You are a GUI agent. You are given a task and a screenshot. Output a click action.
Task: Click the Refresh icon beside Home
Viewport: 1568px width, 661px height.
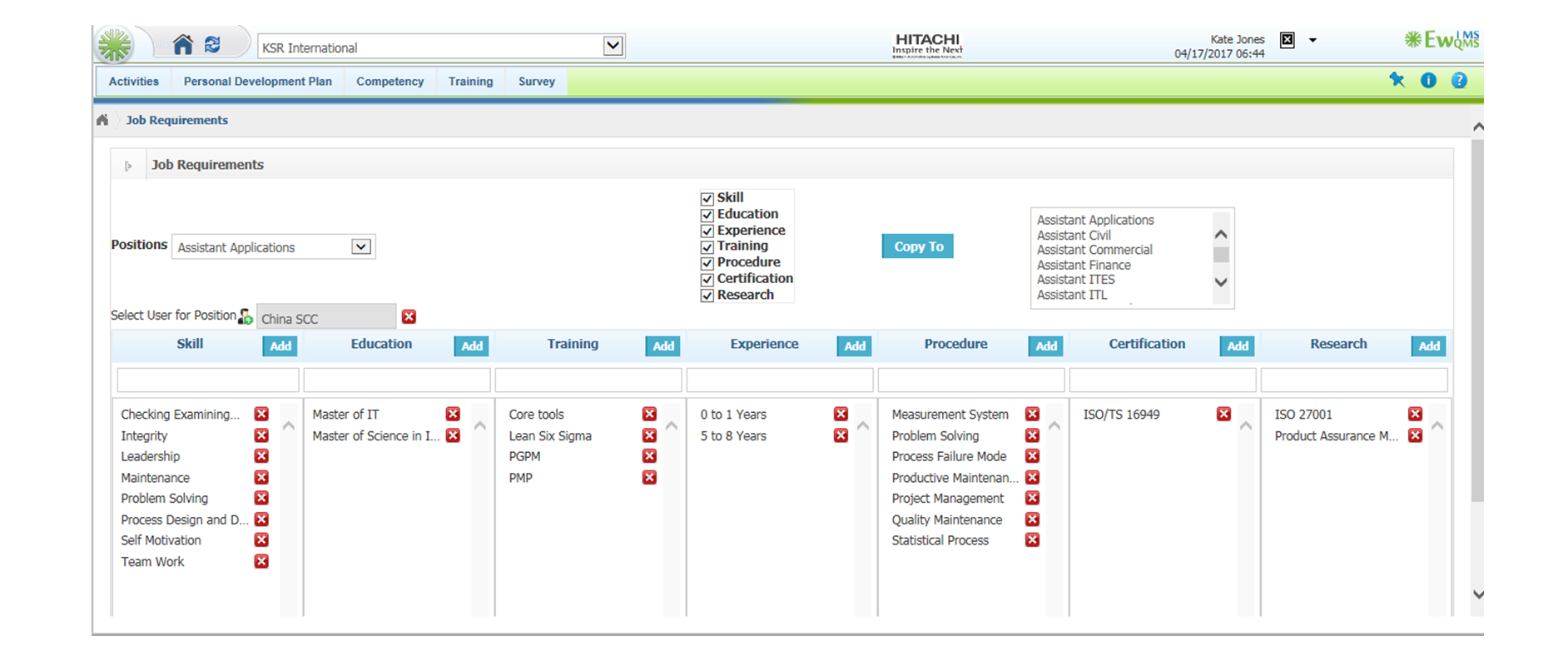click(212, 44)
